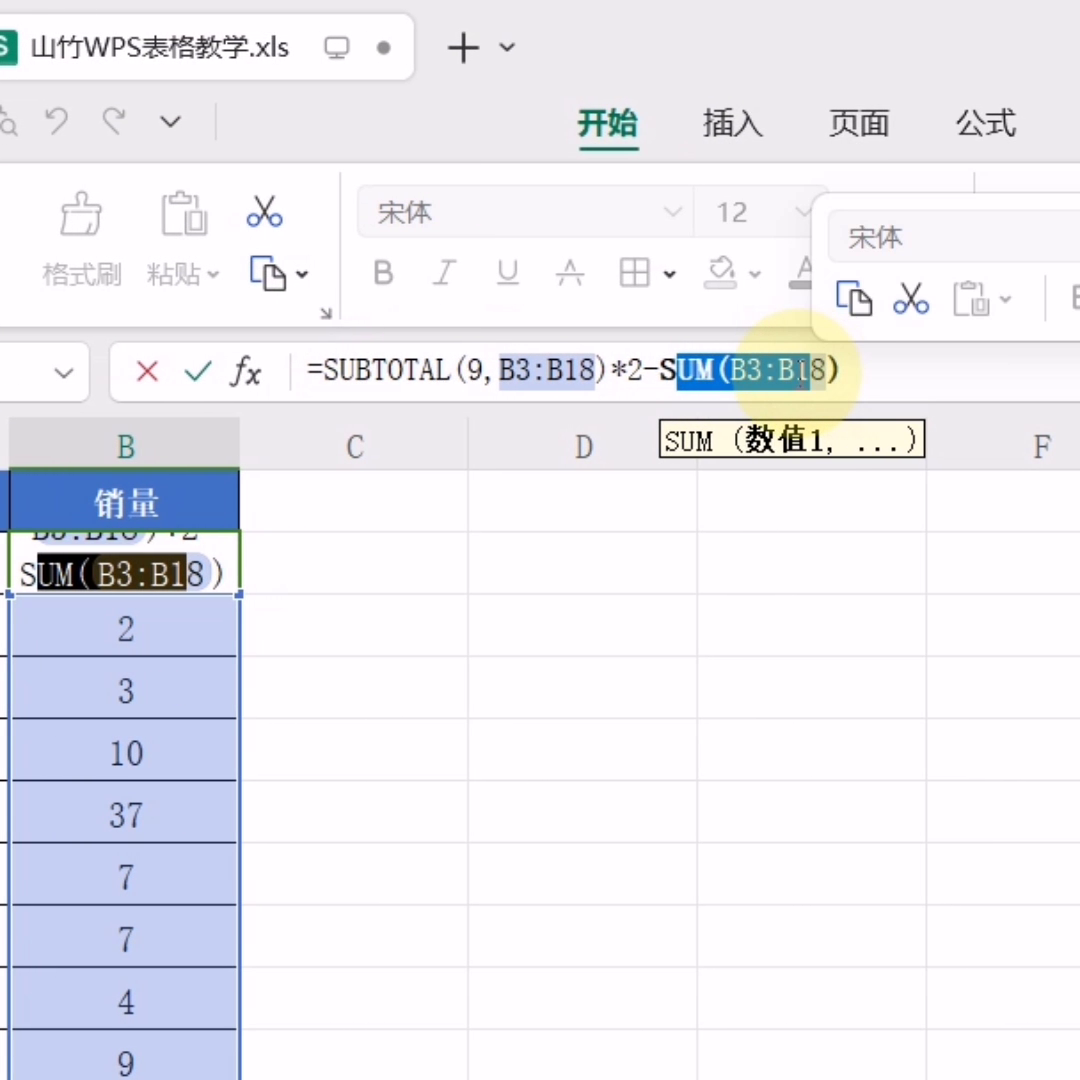Click the WPS spreadsheet S app icon
Screen dimensions: 1080x1080
click(7, 47)
